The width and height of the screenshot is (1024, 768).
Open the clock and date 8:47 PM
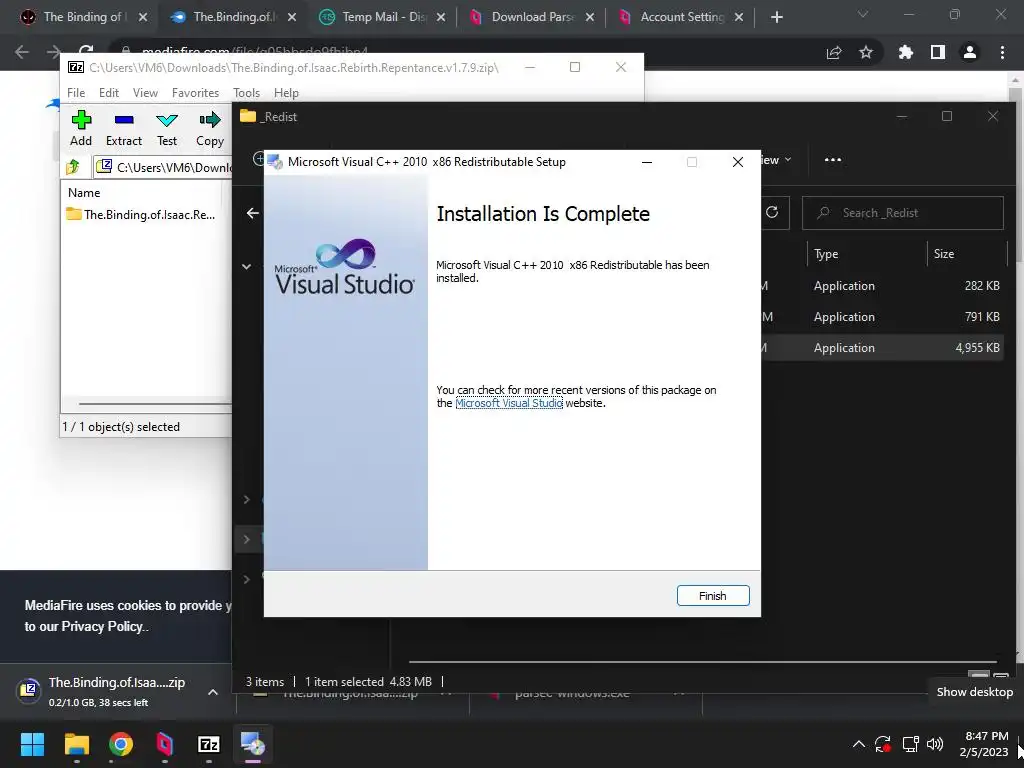coord(984,744)
